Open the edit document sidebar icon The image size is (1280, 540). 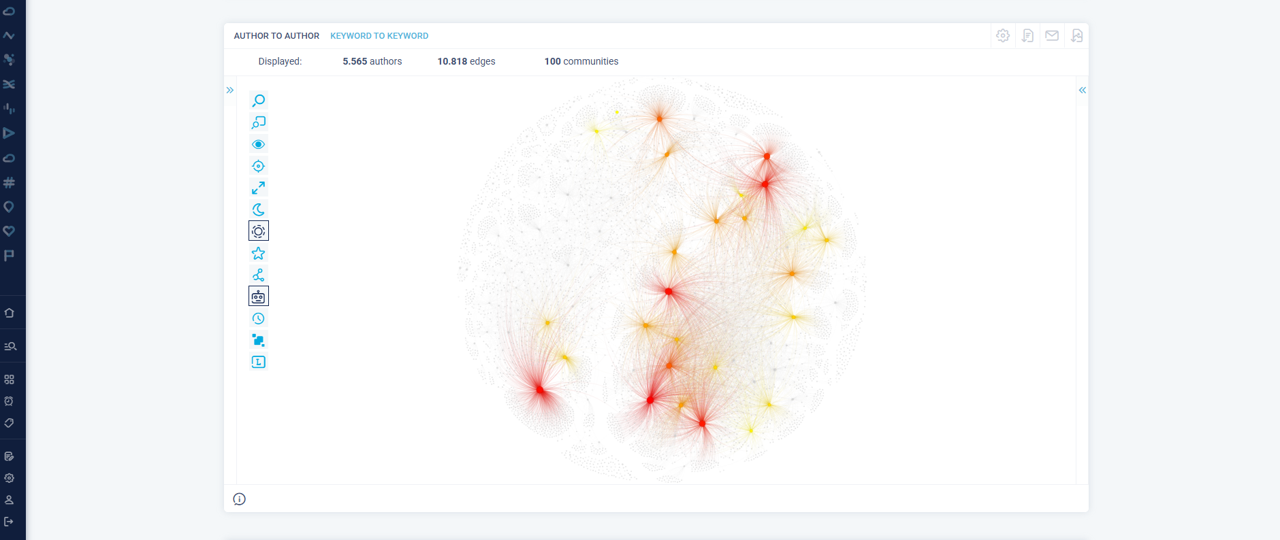[x=9, y=456]
